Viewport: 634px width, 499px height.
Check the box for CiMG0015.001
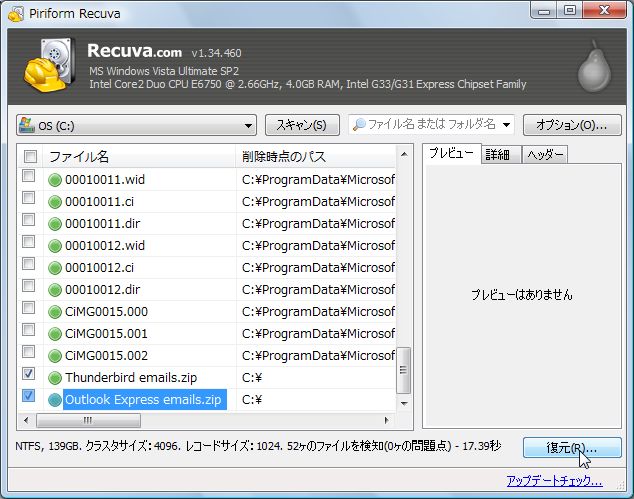[28, 330]
